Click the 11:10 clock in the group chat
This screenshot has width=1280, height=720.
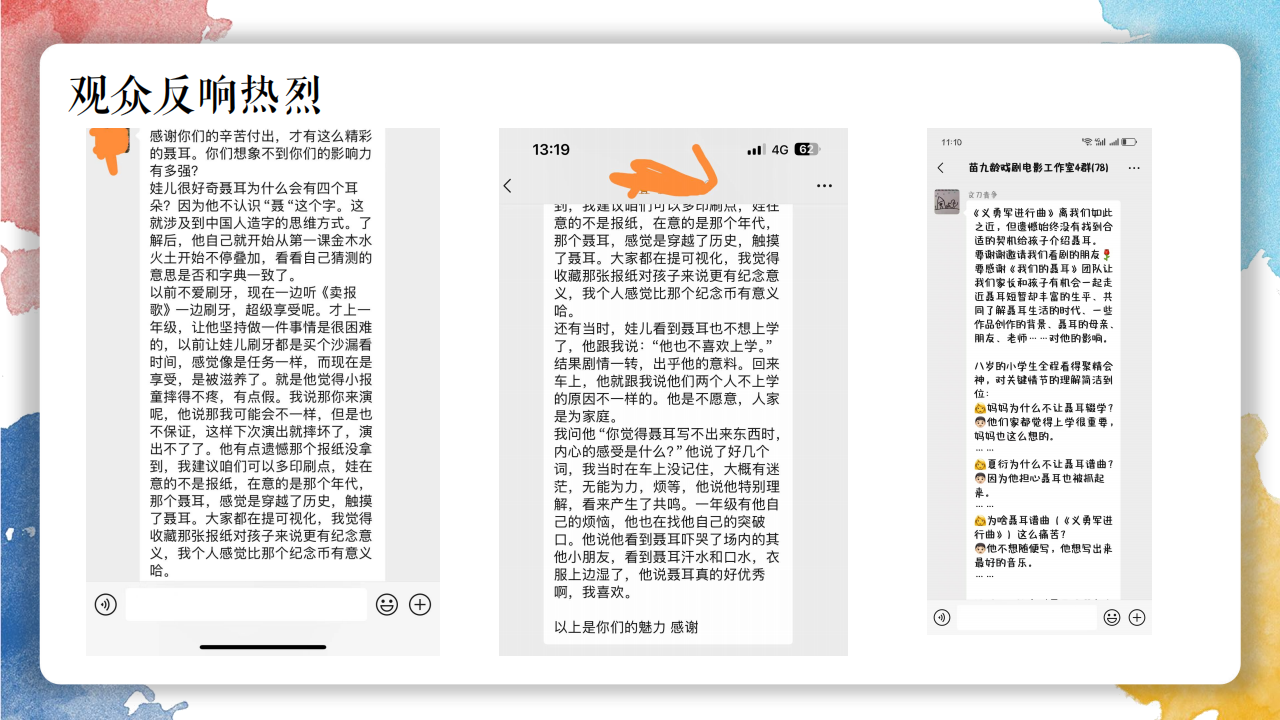point(951,142)
